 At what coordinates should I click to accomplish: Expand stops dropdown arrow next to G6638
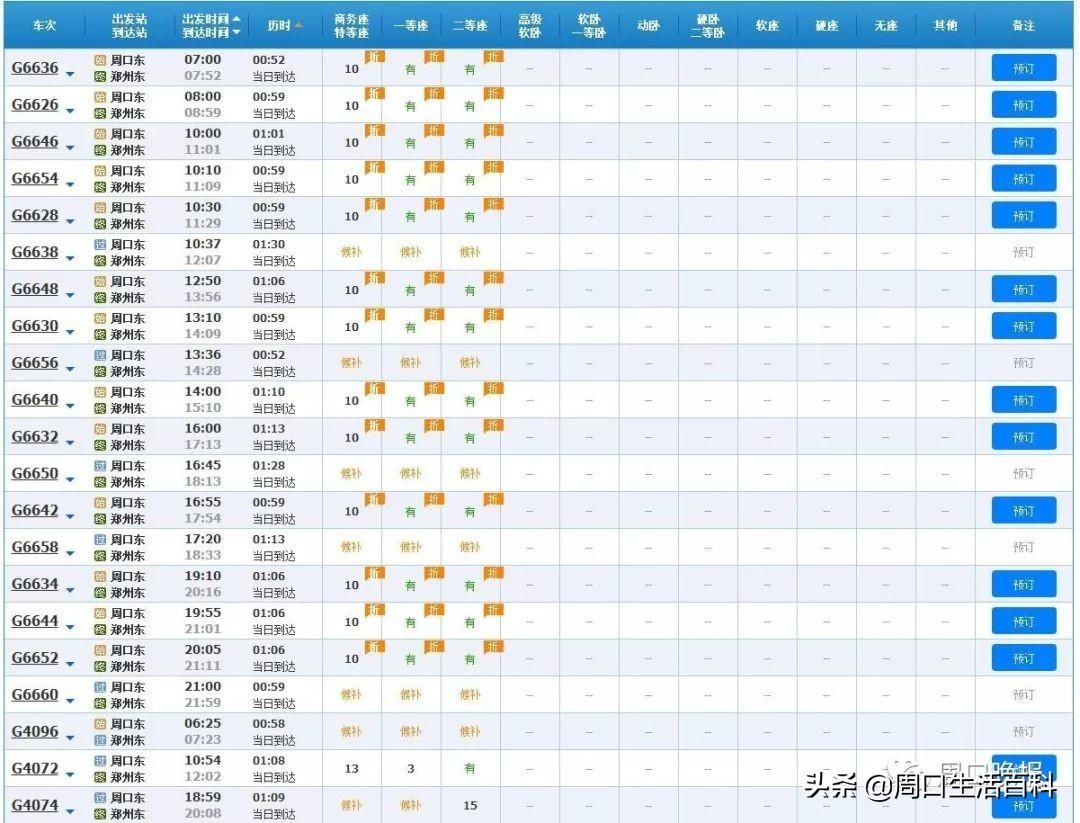pos(70,258)
